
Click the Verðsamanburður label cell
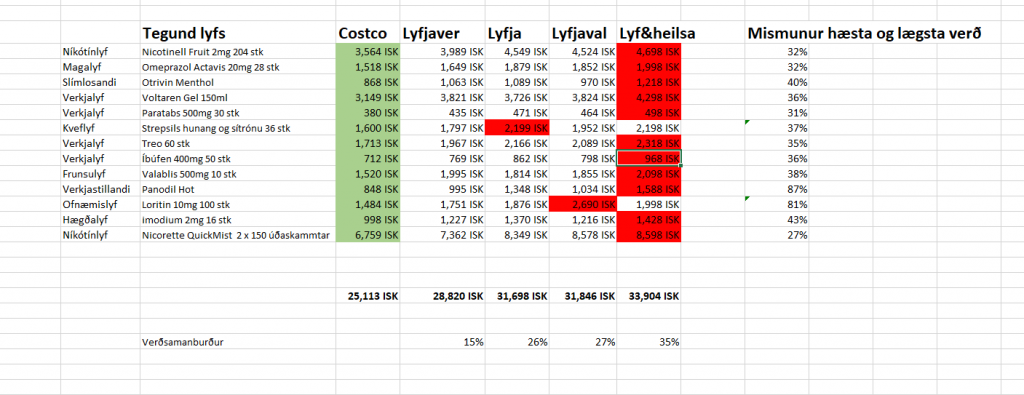click(x=238, y=341)
